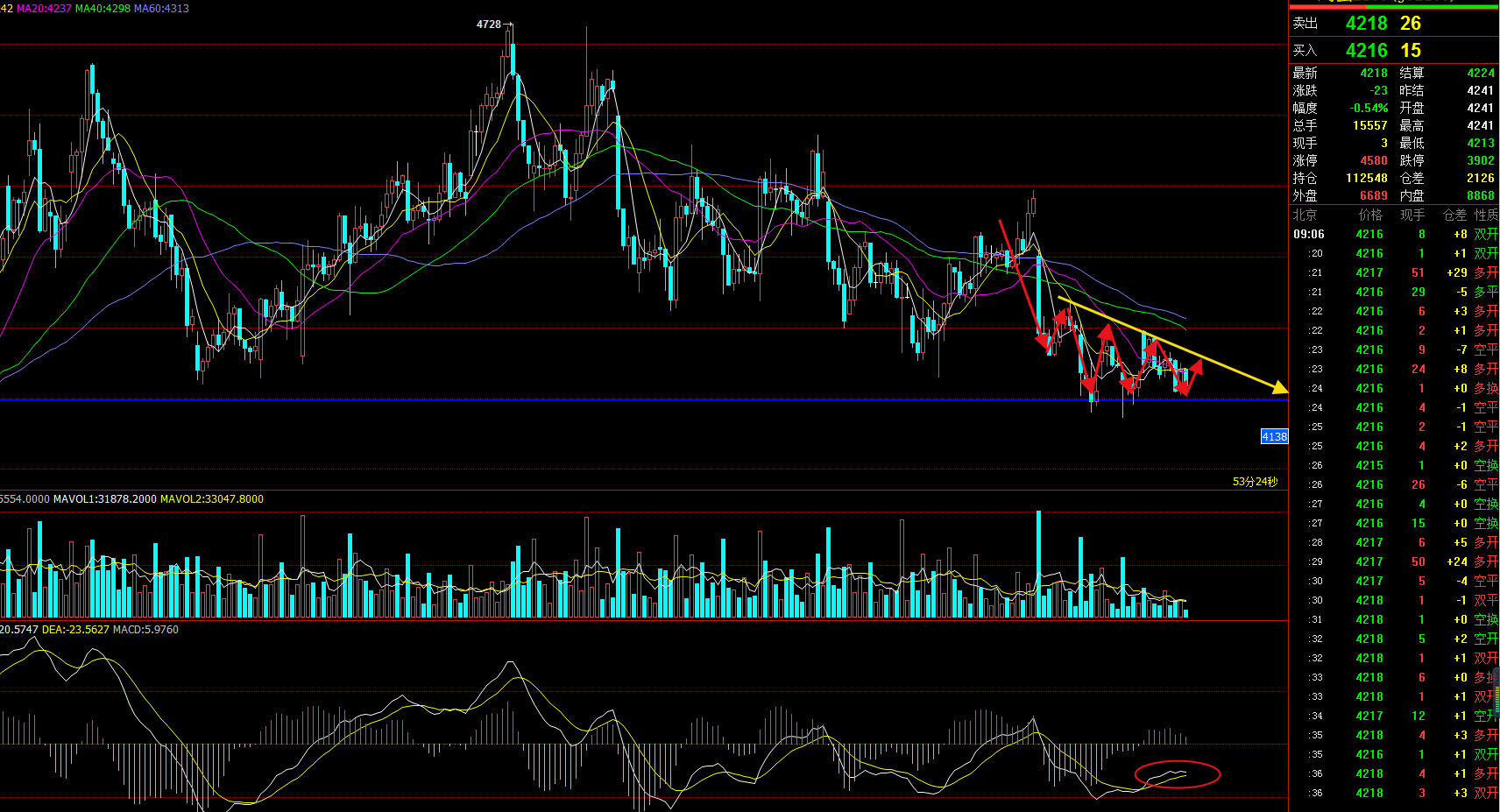
Task: Select the 09:06 trade tick row
Action: tap(1395, 234)
